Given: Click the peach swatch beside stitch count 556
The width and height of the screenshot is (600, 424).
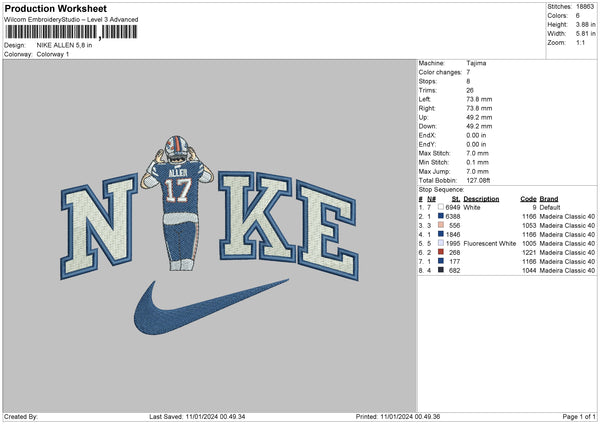Looking at the screenshot, I should [441, 225].
